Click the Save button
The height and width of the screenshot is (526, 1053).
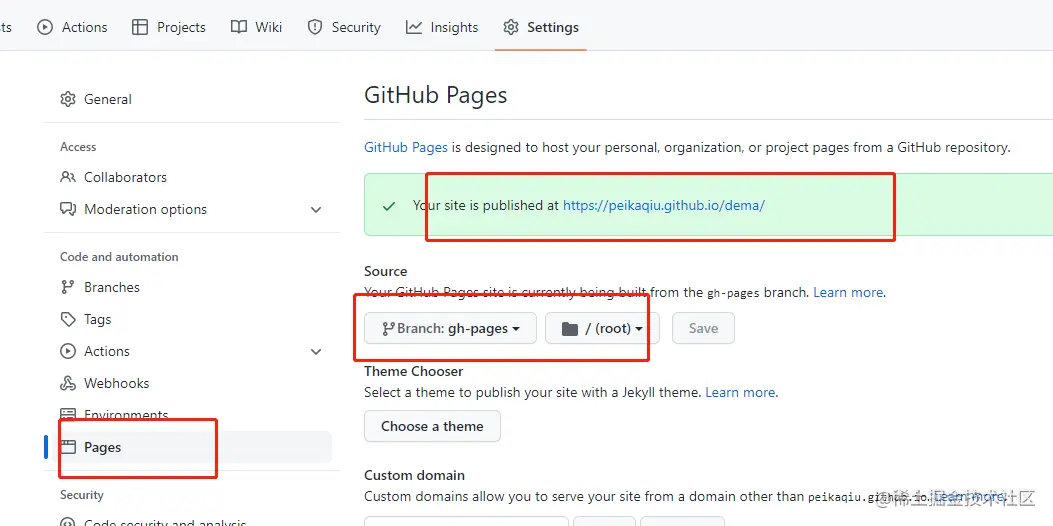(703, 328)
